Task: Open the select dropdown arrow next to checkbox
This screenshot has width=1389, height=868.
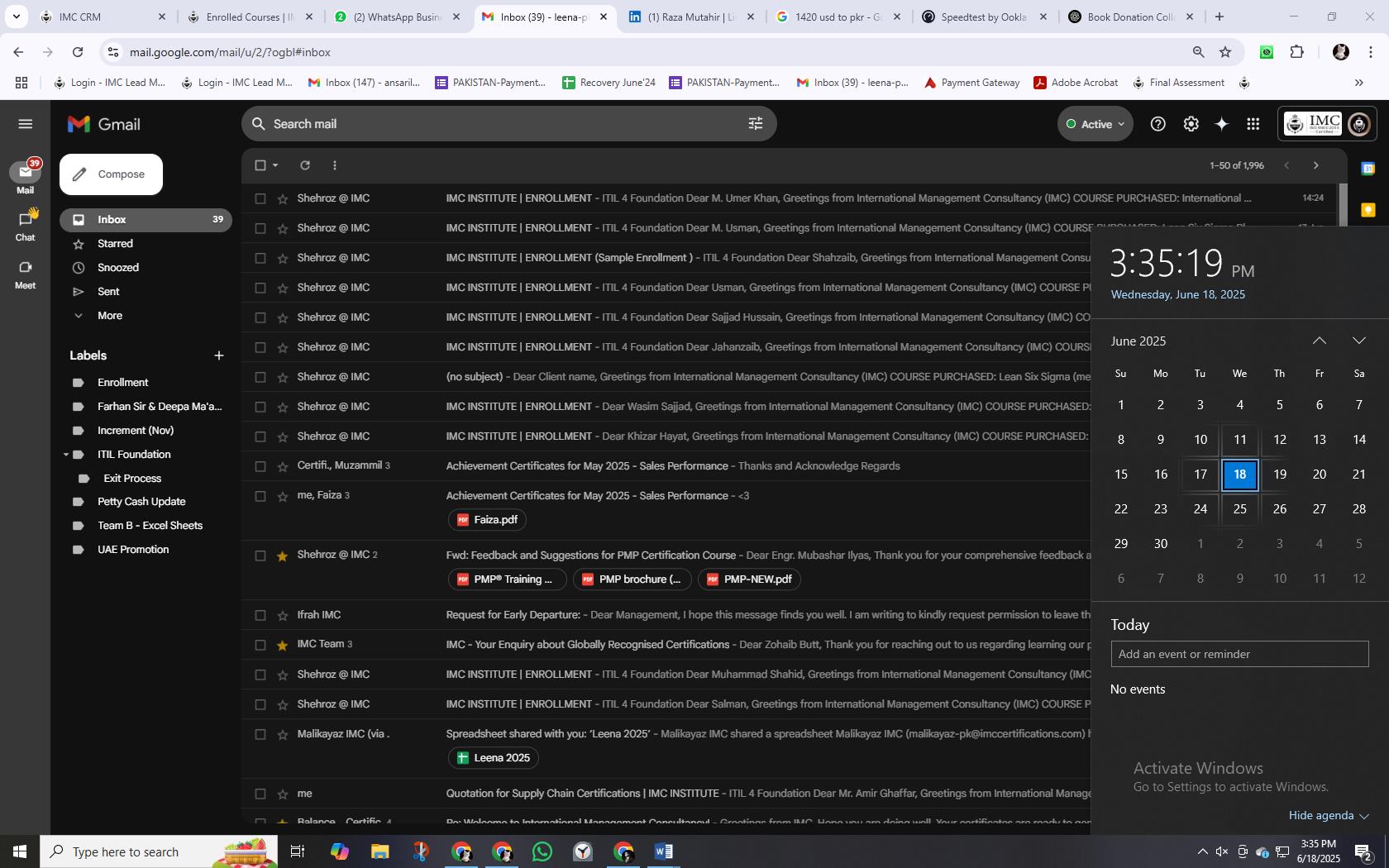Action: tap(275, 165)
